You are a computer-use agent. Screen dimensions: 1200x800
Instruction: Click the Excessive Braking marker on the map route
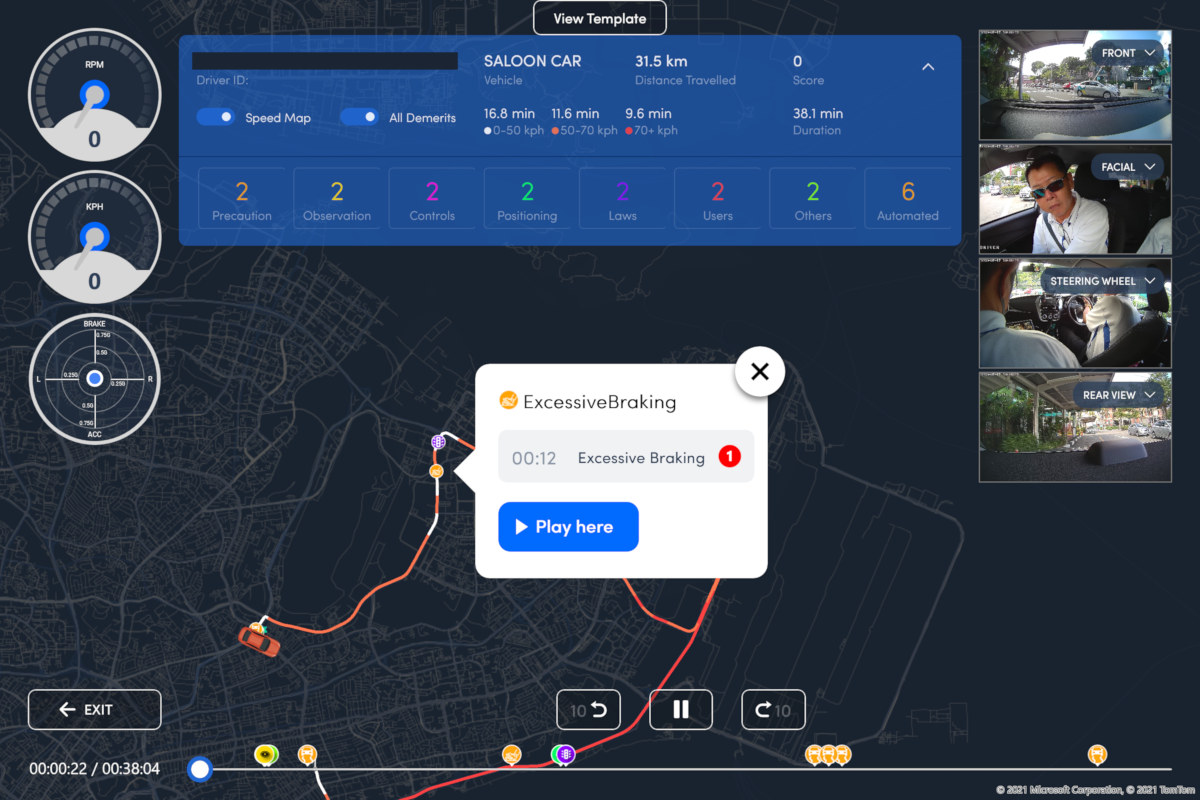point(438,470)
